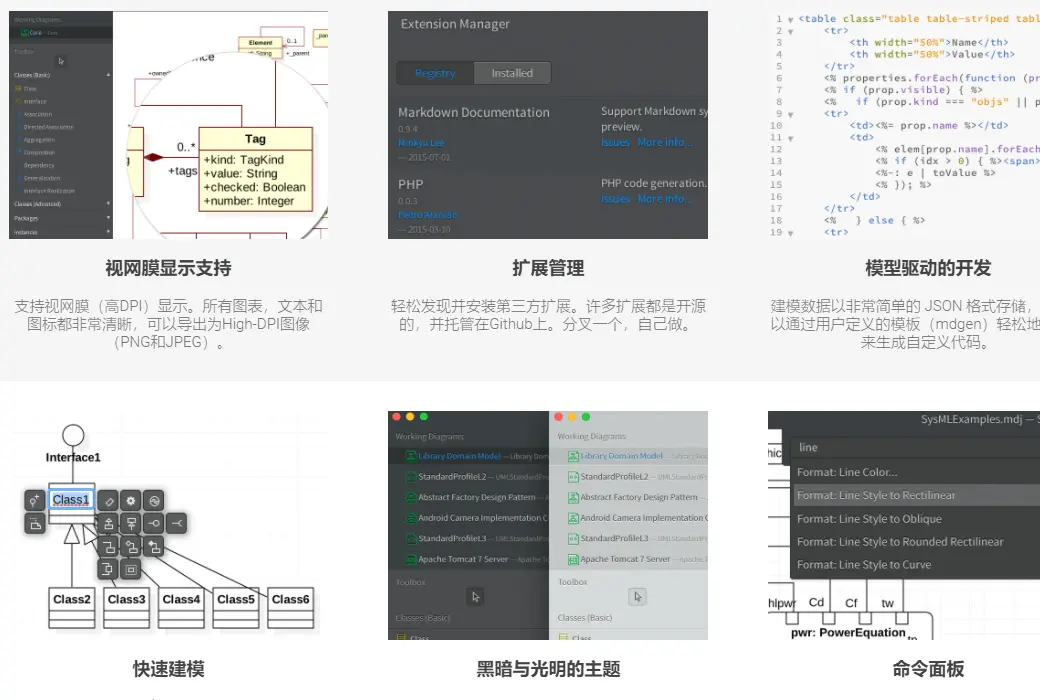Click the provided interface lollipop icon
Screen dimensions: 1040x700
[154, 524]
